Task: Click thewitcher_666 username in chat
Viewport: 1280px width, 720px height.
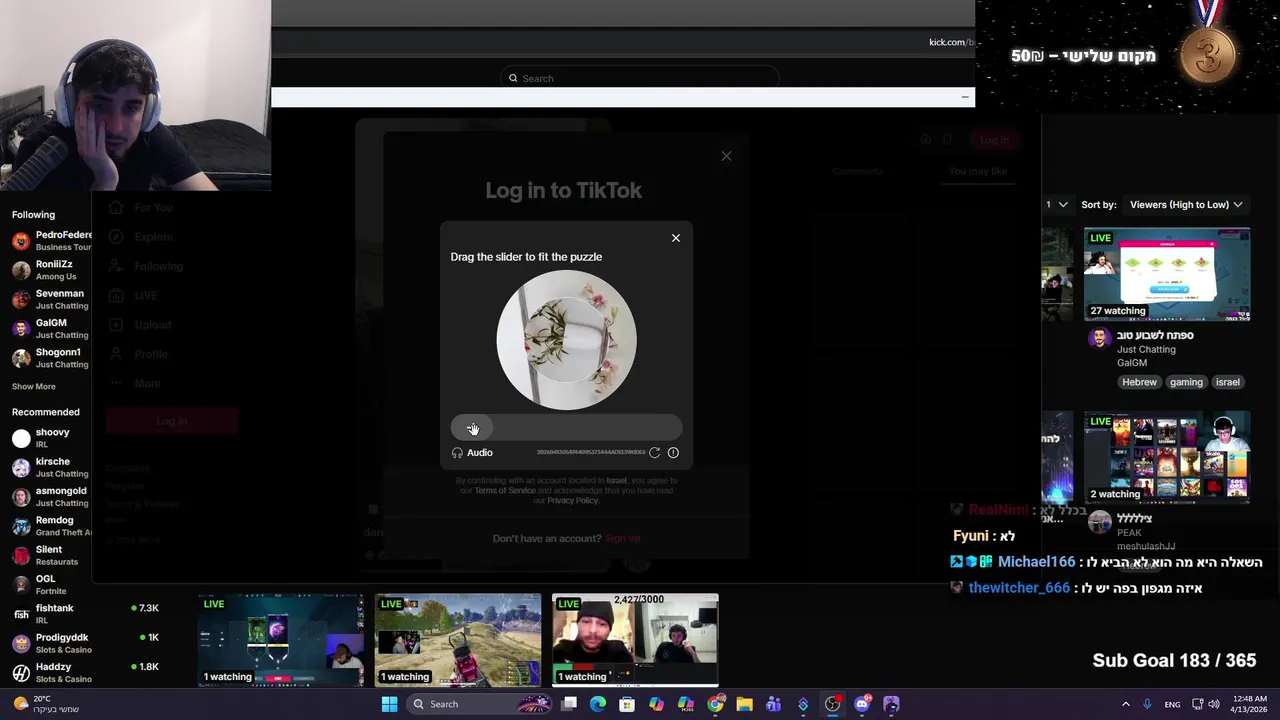Action: [x=1019, y=588]
